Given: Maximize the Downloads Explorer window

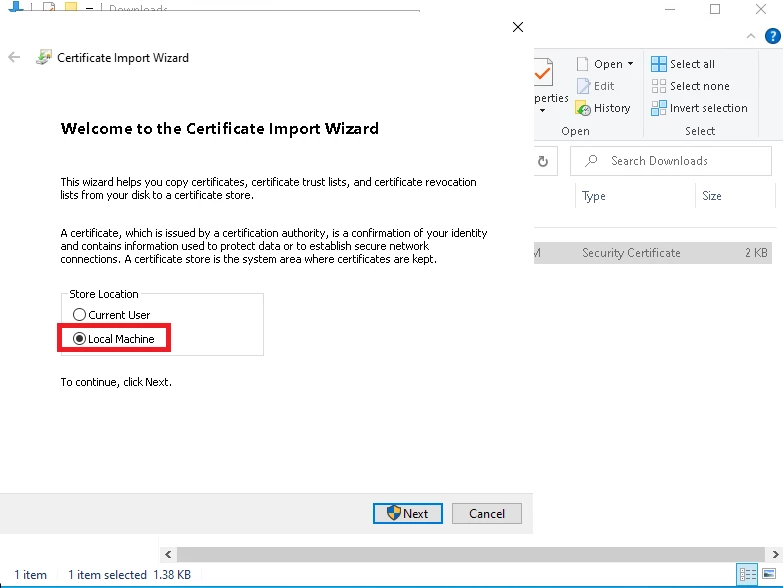Looking at the screenshot, I should [x=715, y=9].
